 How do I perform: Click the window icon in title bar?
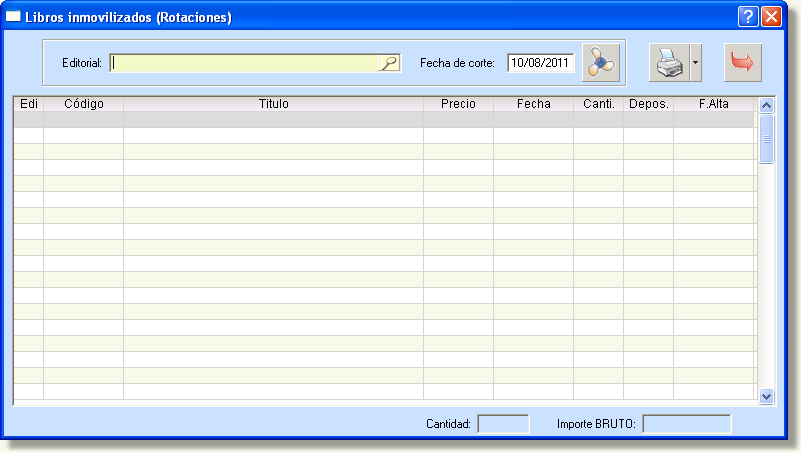14,17
